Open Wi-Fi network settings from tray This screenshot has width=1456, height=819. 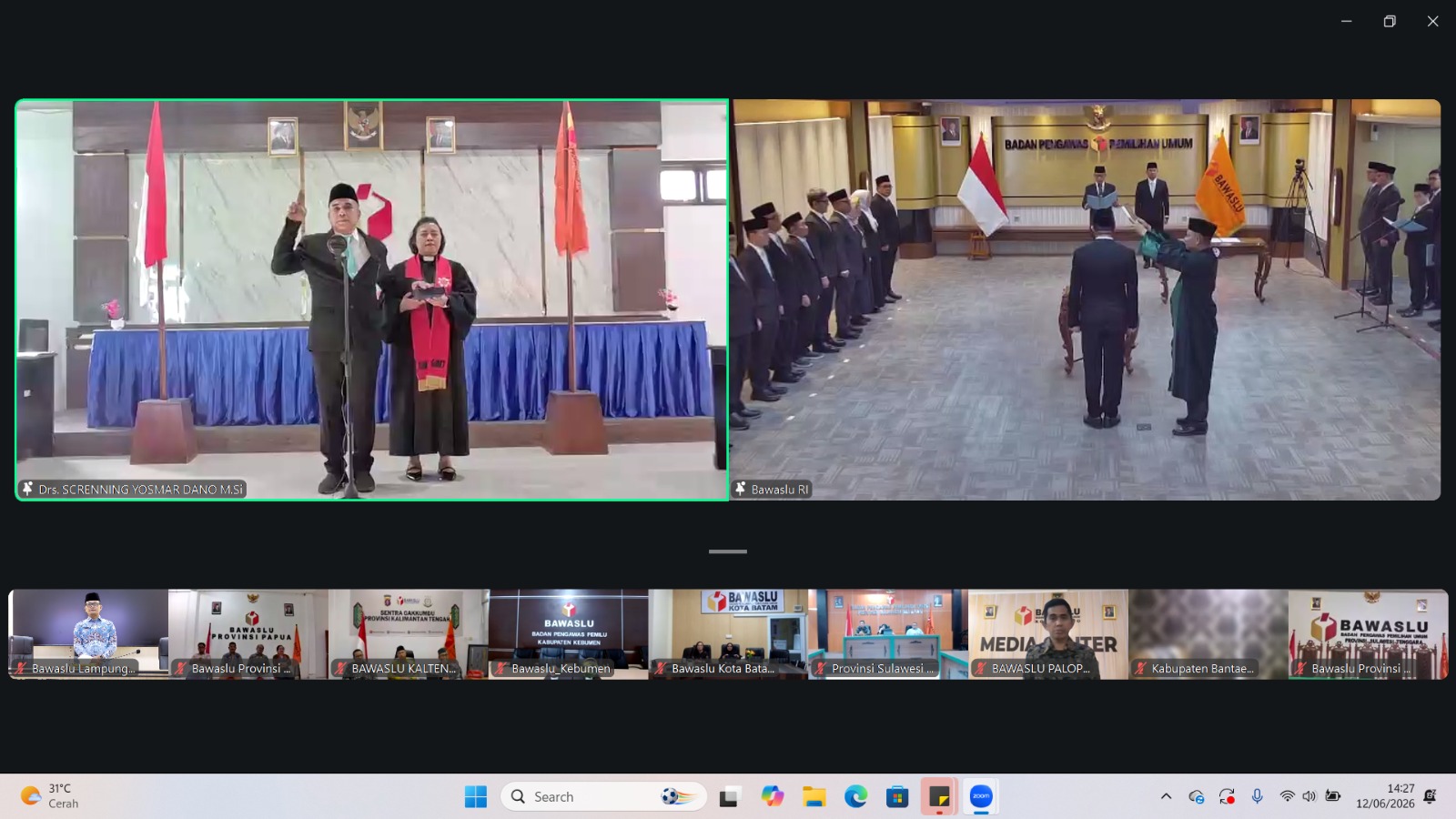pos(1287,796)
